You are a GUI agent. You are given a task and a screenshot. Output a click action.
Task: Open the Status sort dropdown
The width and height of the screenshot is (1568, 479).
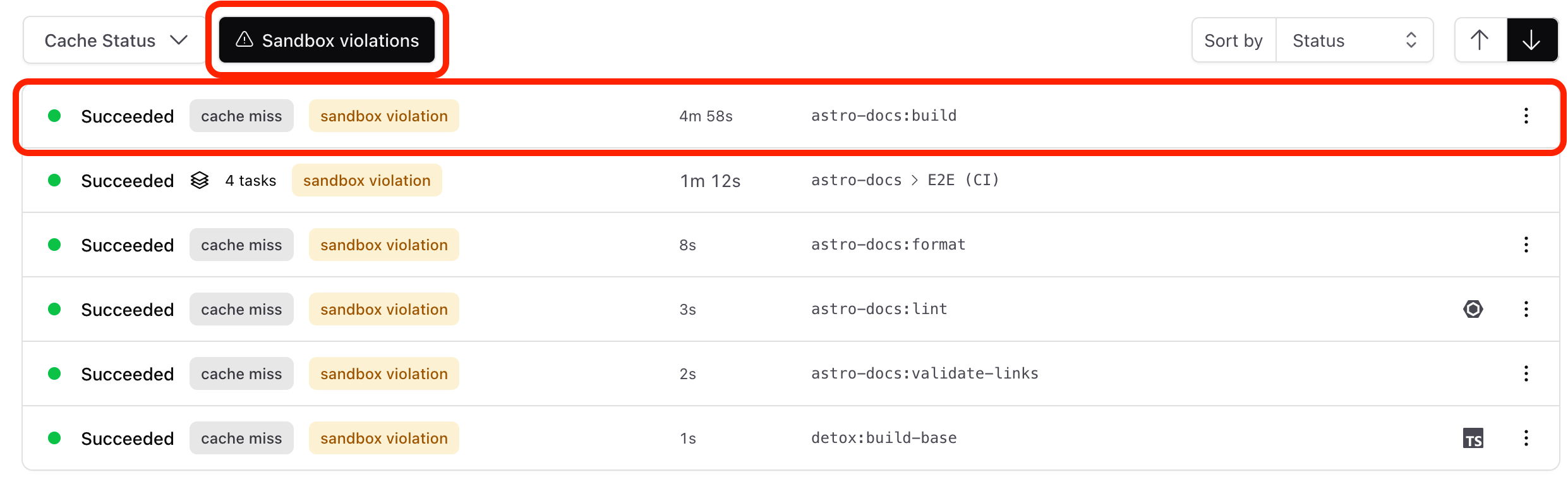click(1354, 40)
